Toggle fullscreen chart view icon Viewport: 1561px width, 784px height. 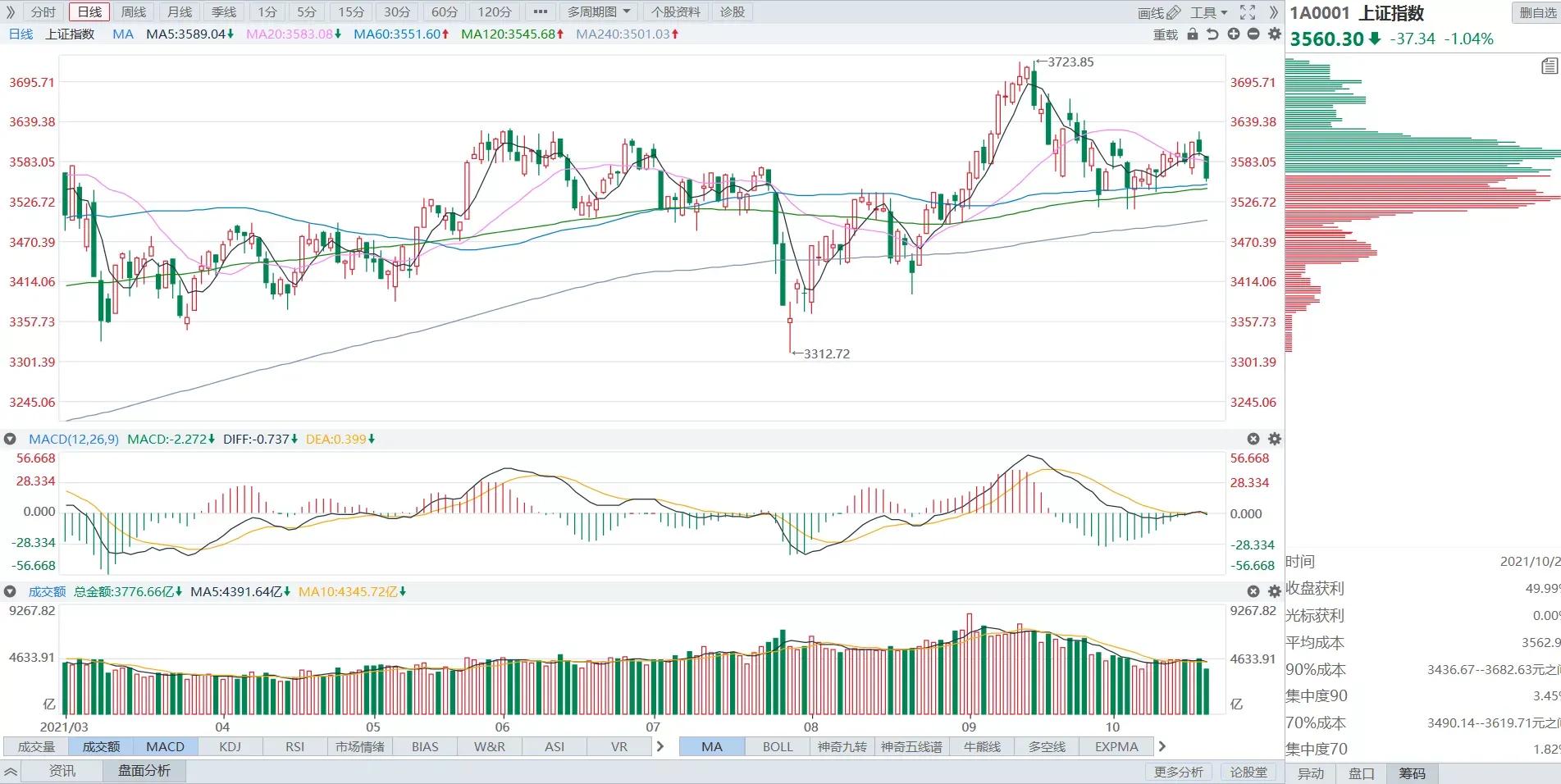pos(1248,12)
